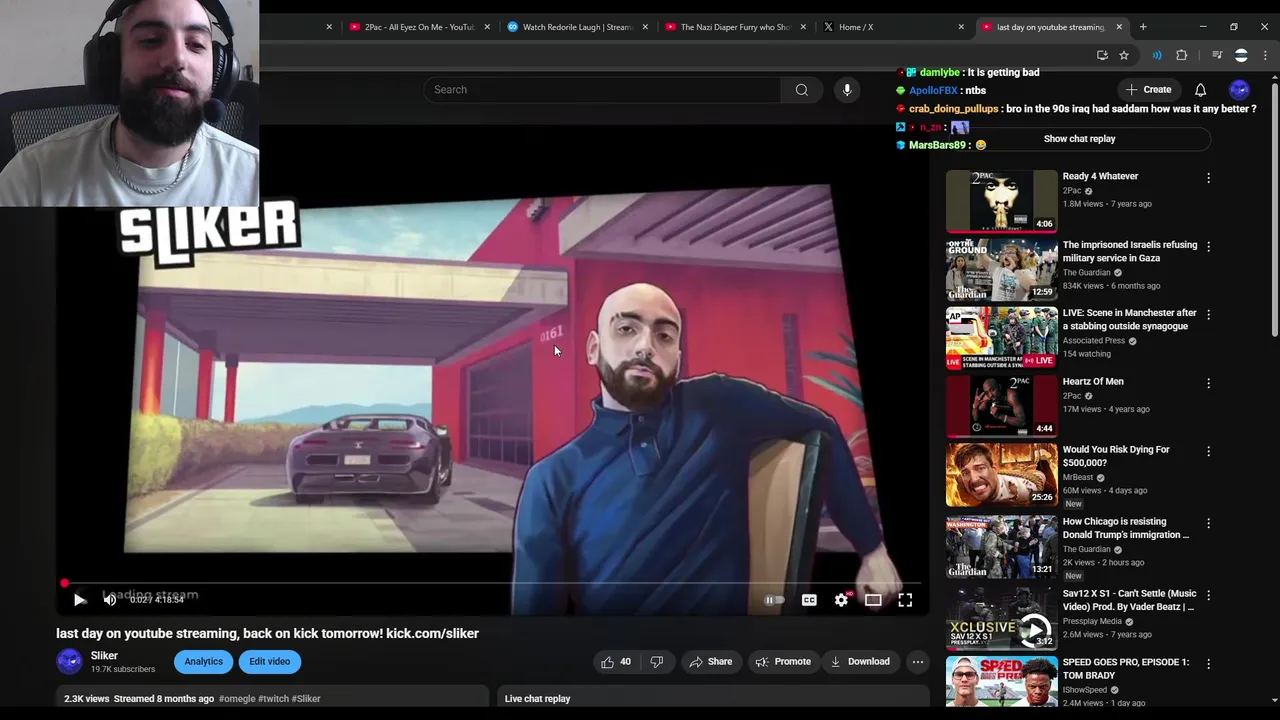The width and height of the screenshot is (1280, 720).
Task: Open video player settings gear
Action: pos(841,600)
